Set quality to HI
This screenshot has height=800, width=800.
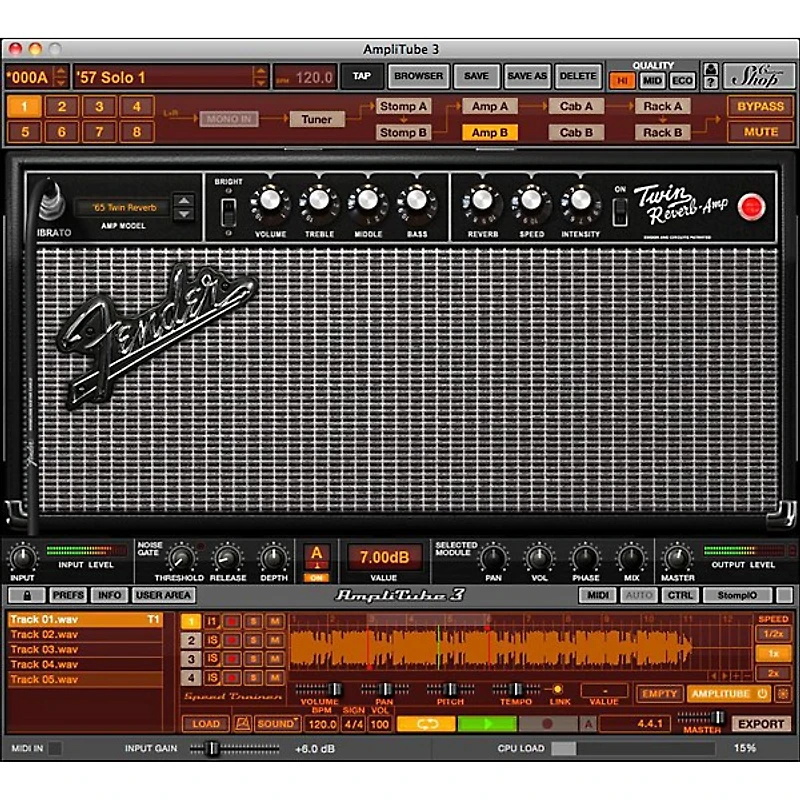point(622,81)
